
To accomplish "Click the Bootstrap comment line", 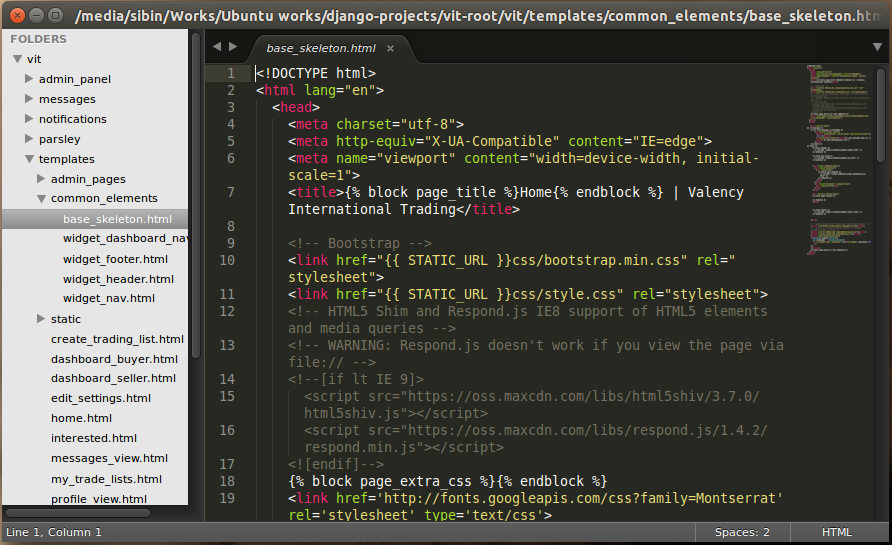I will [360, 243].
